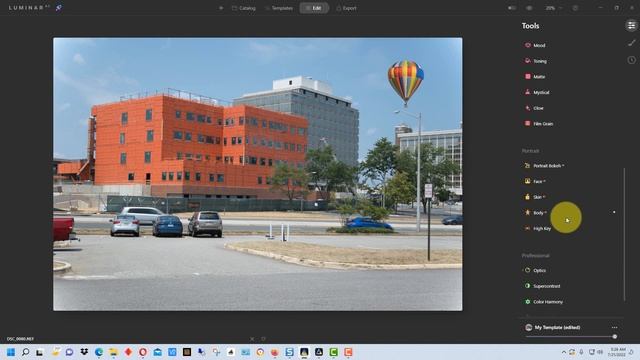The image size is (640, 360).
Task: Click the reject X icon below photo
Action: 252,339
